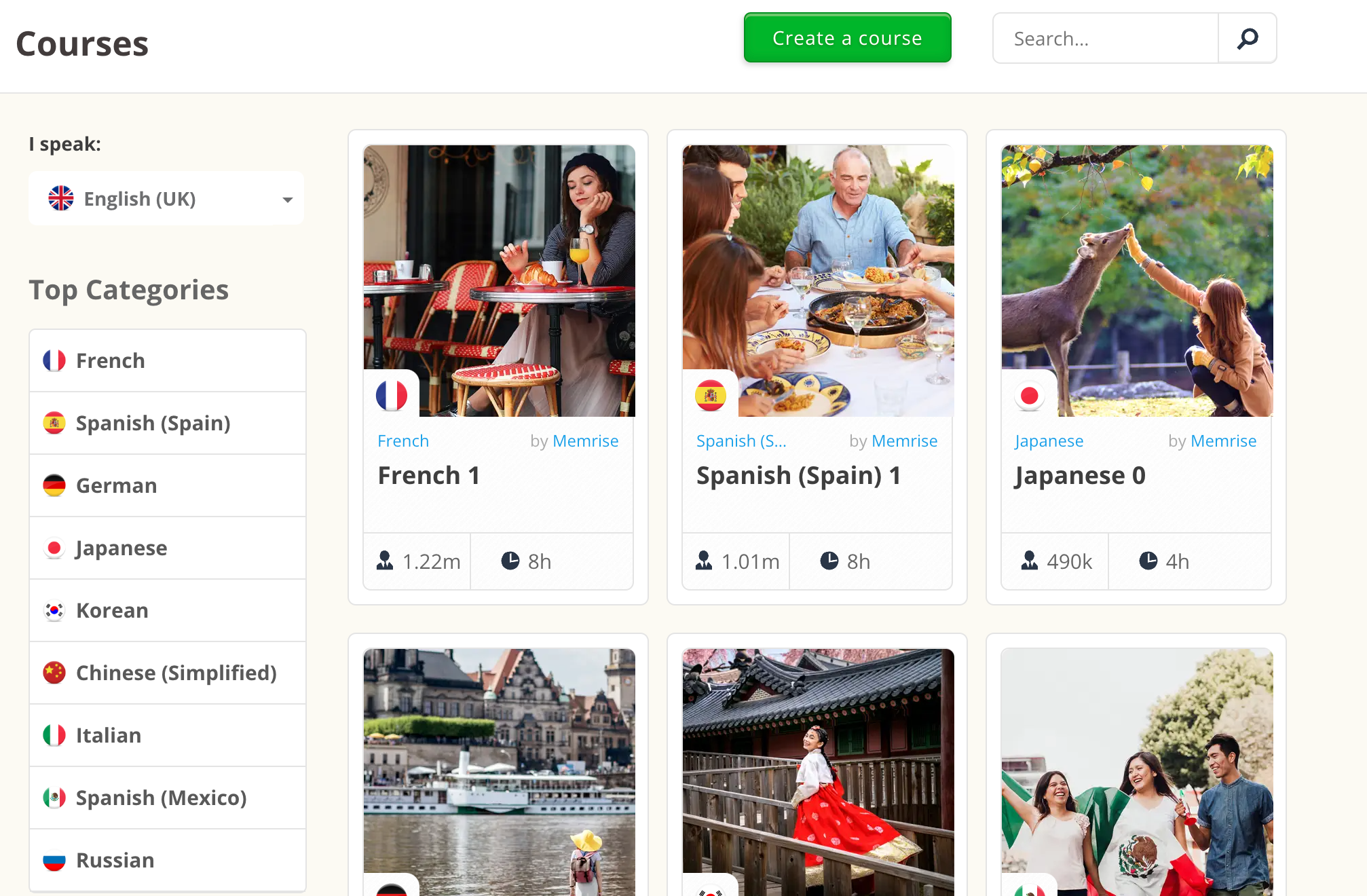Open the 'I speak' language dropdown

[166, 198]
